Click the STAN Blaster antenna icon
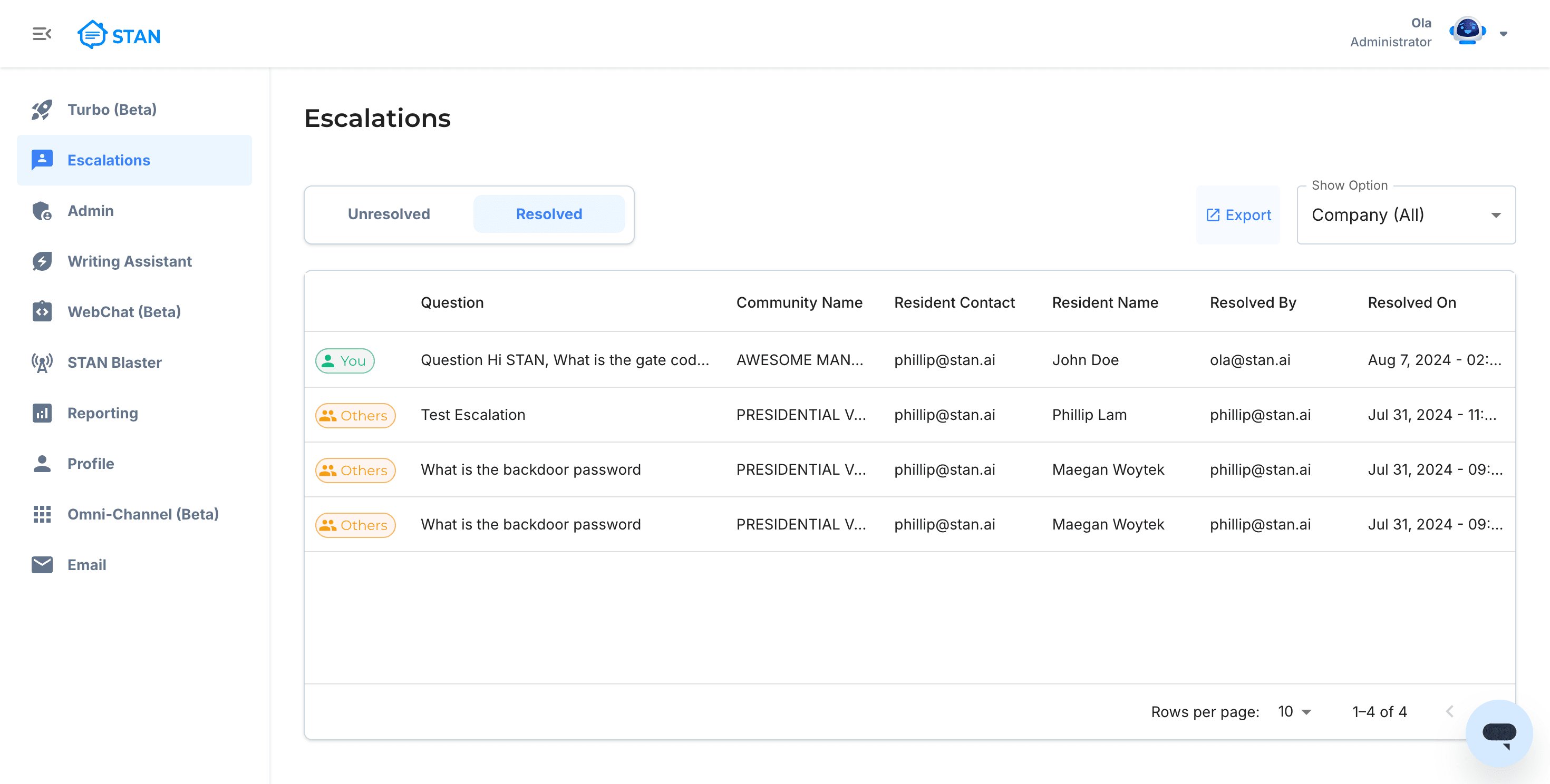Image resolution: width=1550 pixels, height=784 pixels. (x=42, y=362)
